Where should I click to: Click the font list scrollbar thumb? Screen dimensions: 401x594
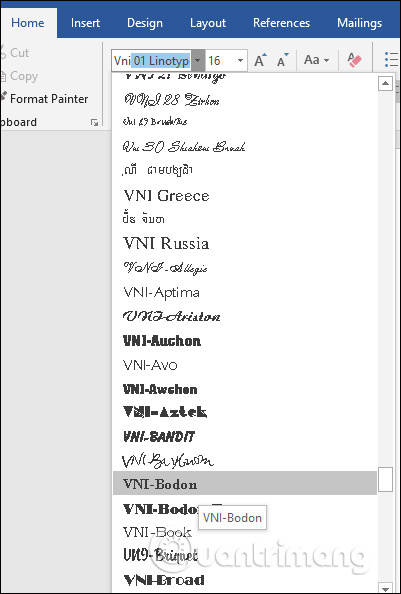[x=385, y=480]
